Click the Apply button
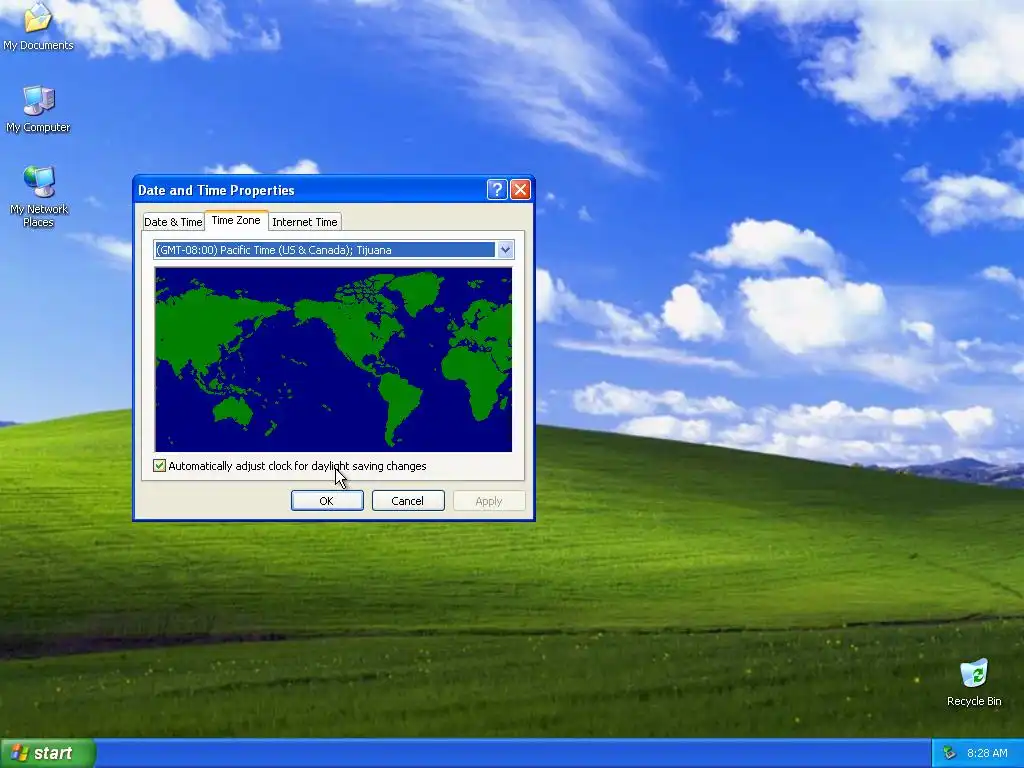 [x=489, y=501]
